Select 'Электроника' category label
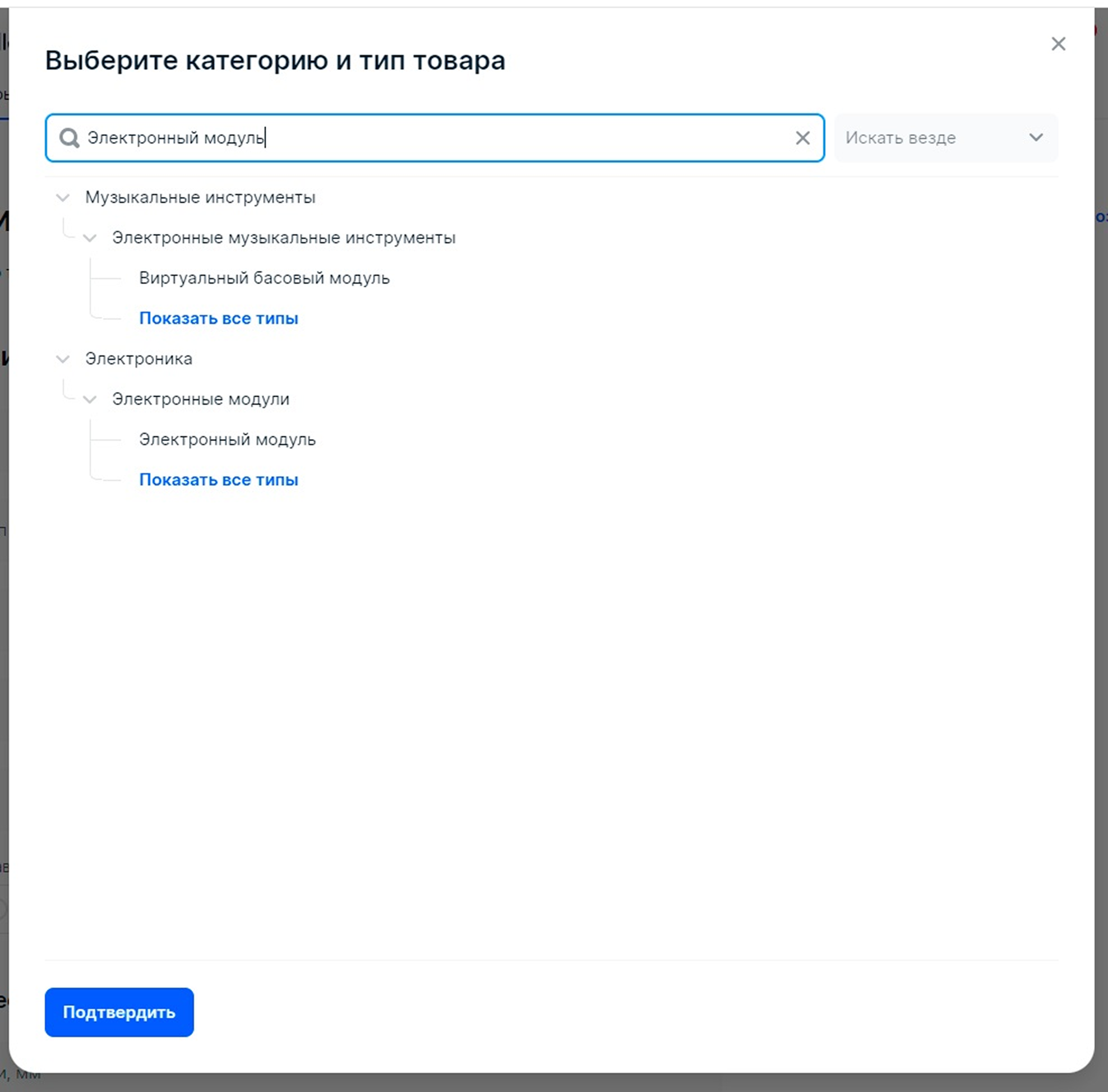Image resolution: width=1108 pixels, height=1092 pixels. click(x=139, y=359)
